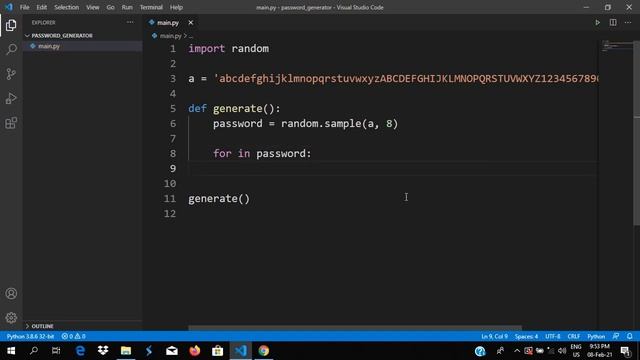This screenshot has width=640, height=360.
Task: Select Python 3.8.6 32-bit interpreter
Action: [30, 336]
